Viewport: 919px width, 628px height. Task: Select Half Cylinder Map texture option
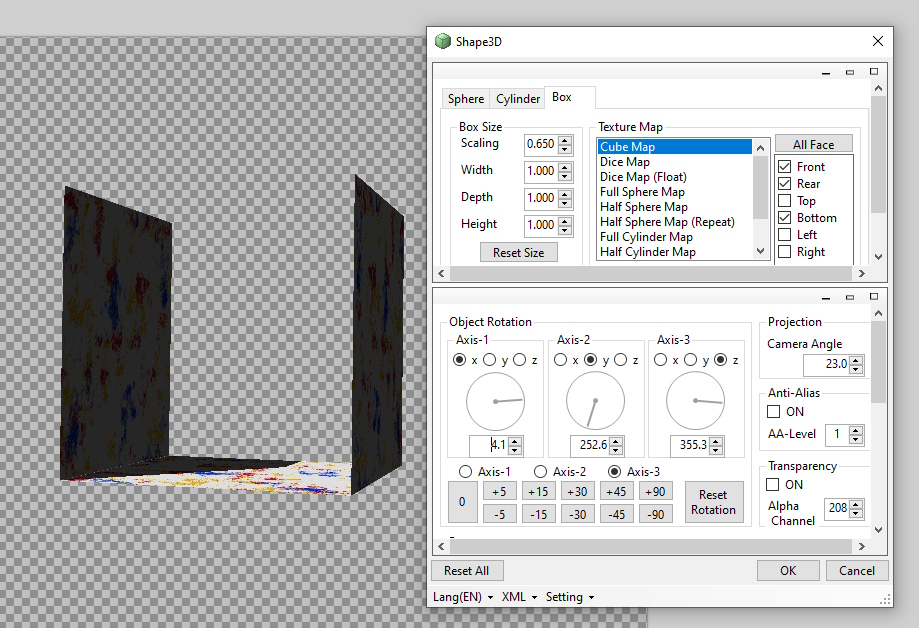[x=648, y=252]
